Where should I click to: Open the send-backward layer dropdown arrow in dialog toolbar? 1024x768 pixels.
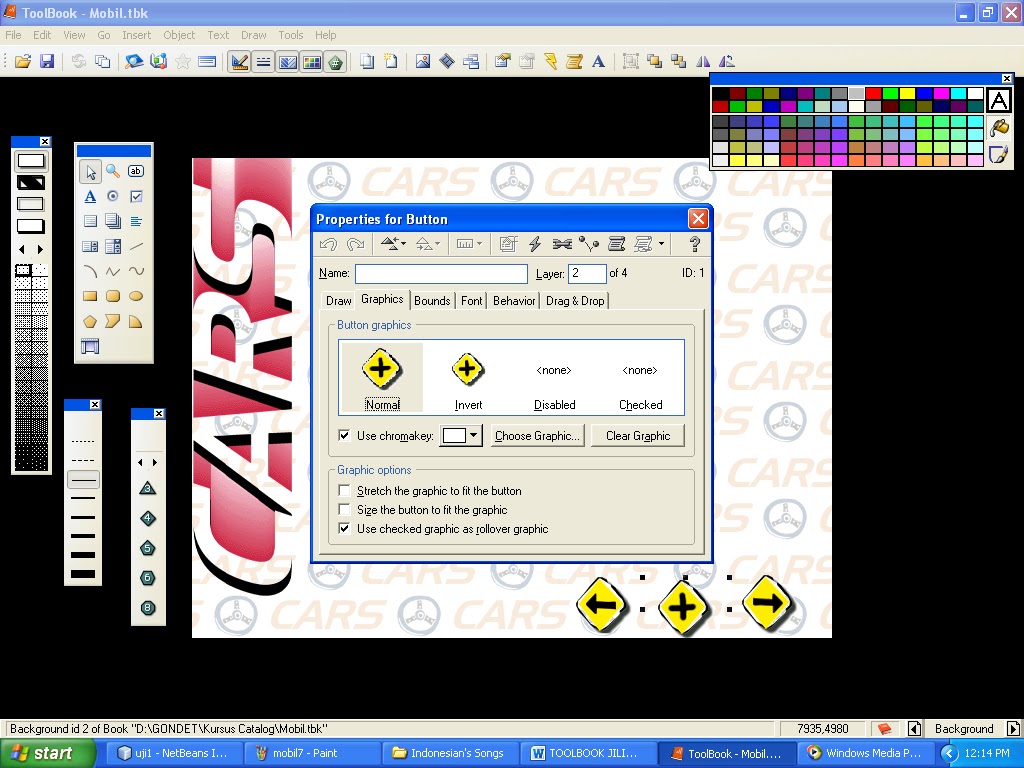click(438, 244)
